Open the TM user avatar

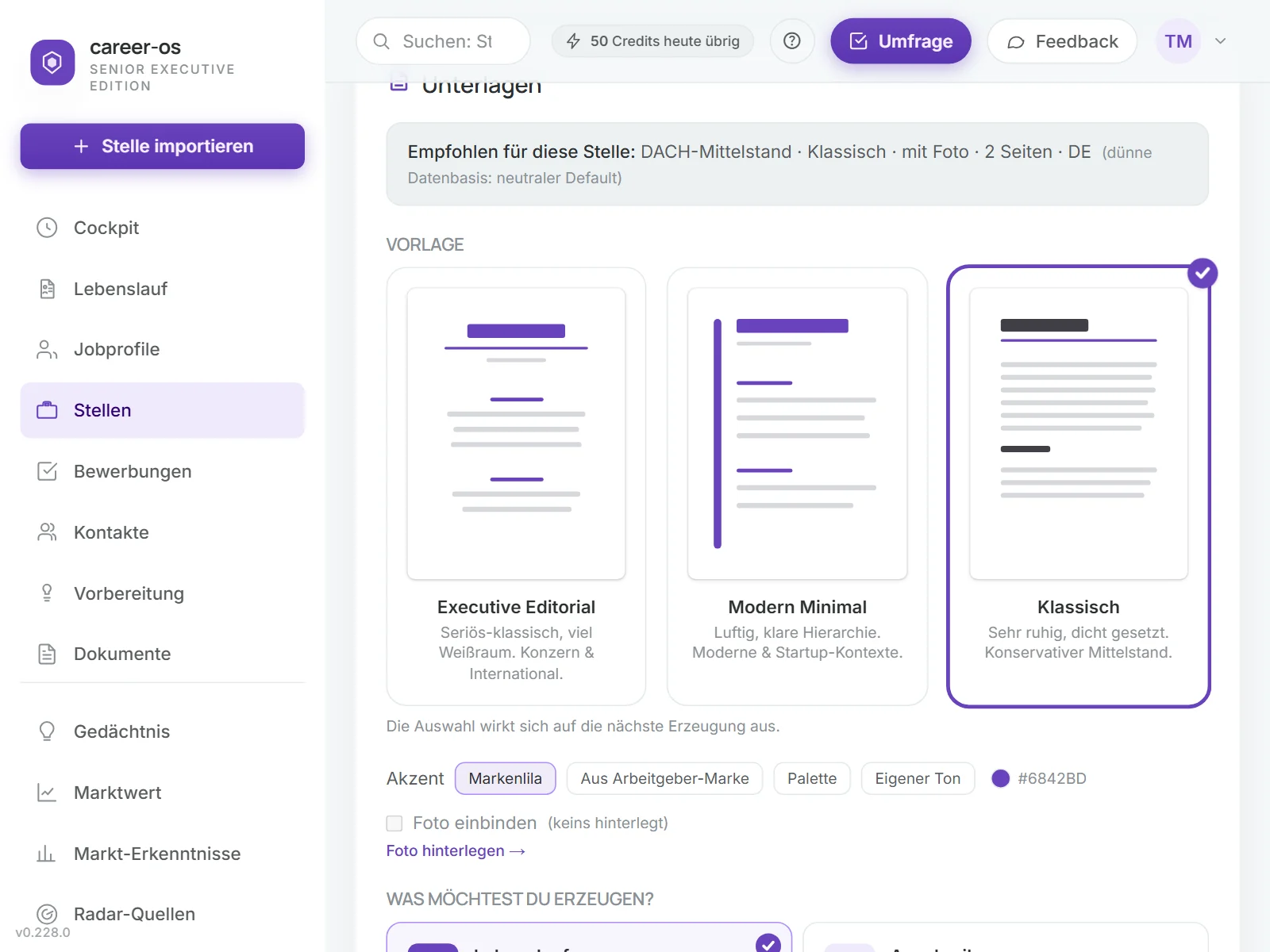1179,41
